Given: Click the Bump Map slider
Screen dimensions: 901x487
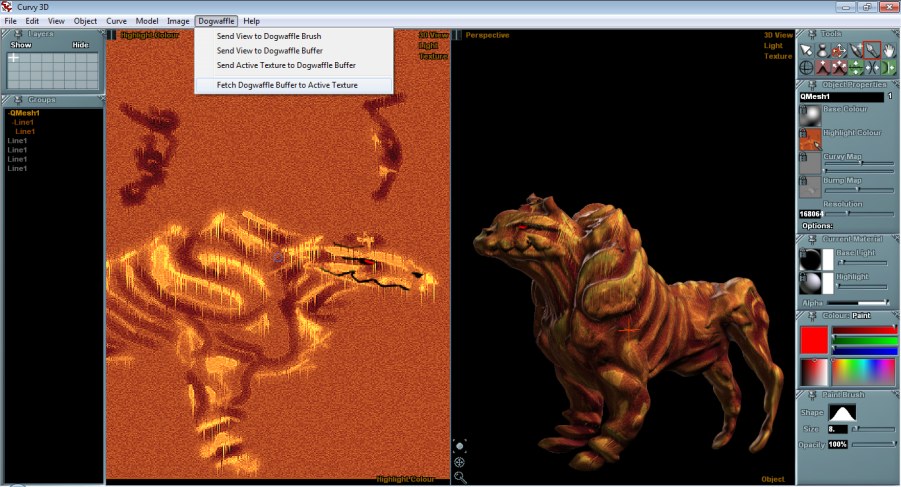Looking at the screenshot, I should 859,189.
